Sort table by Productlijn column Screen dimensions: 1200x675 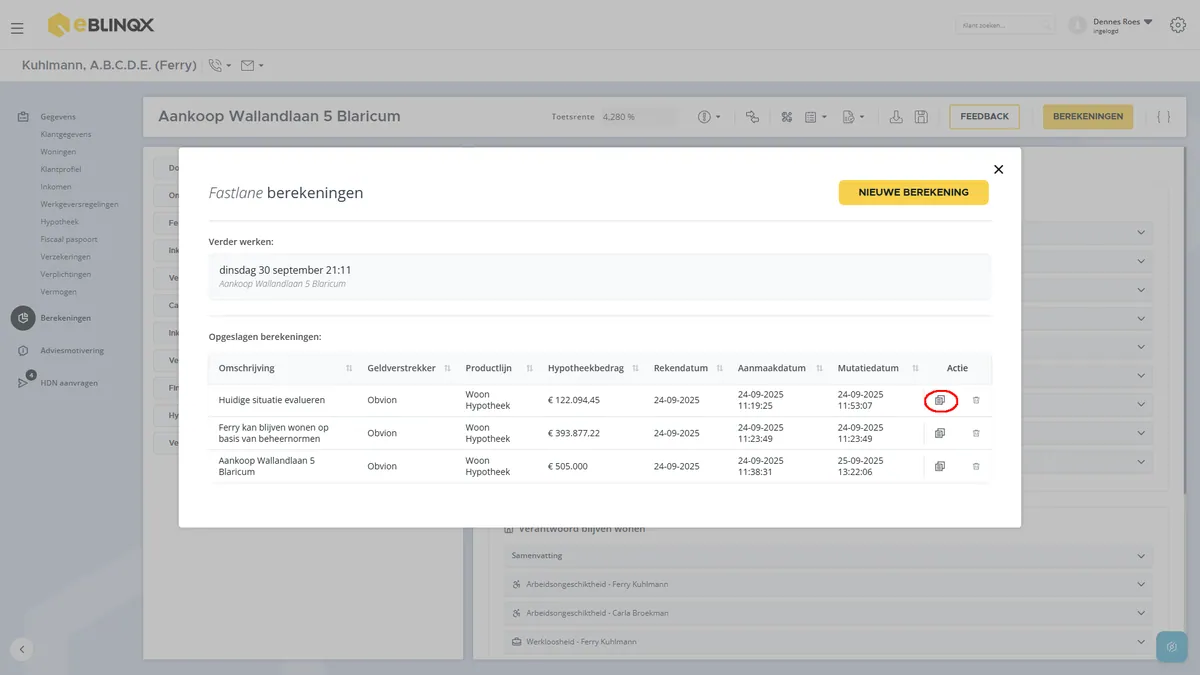point(530,369)
